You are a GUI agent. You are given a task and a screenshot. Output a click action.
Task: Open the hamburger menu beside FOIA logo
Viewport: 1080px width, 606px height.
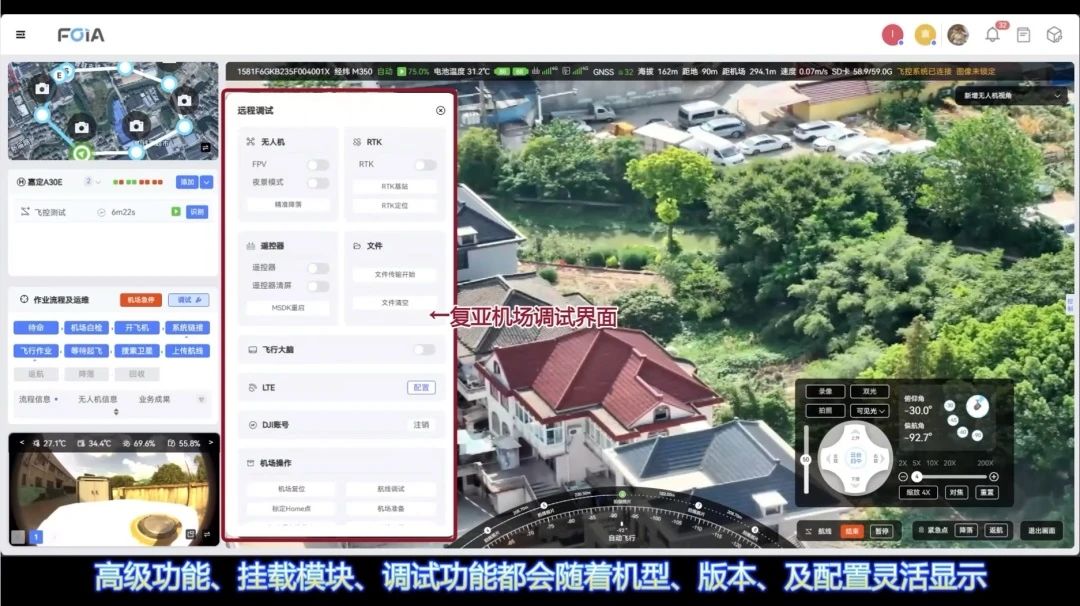21,35
